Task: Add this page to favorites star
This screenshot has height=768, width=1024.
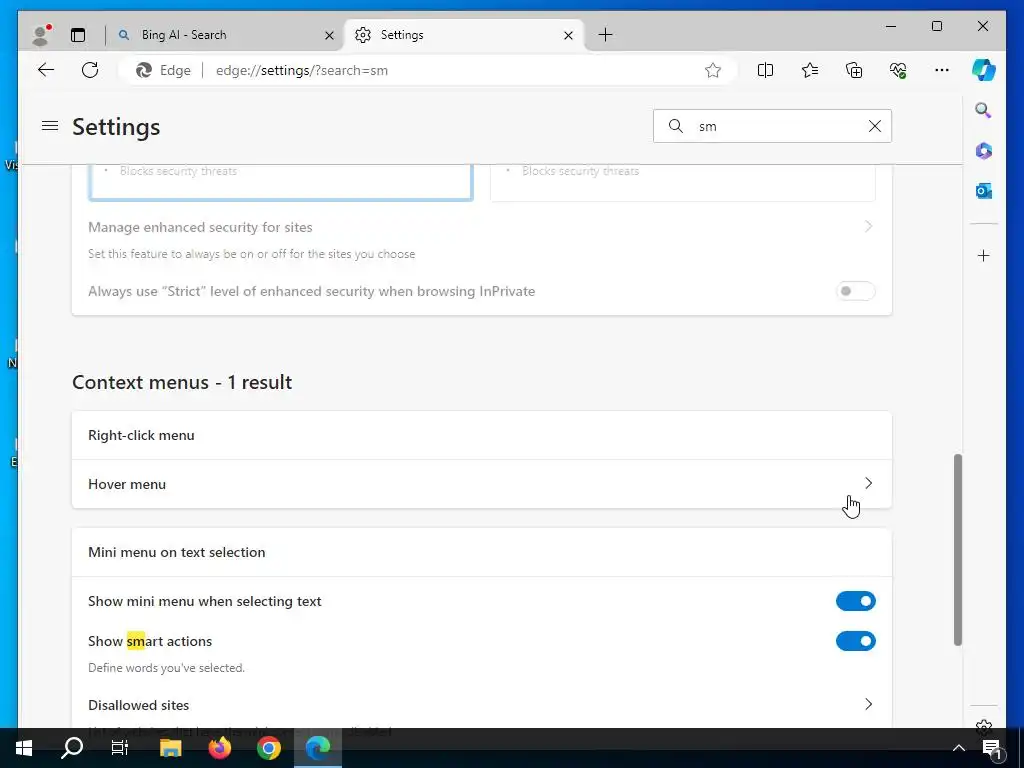Action: [712, 70]
